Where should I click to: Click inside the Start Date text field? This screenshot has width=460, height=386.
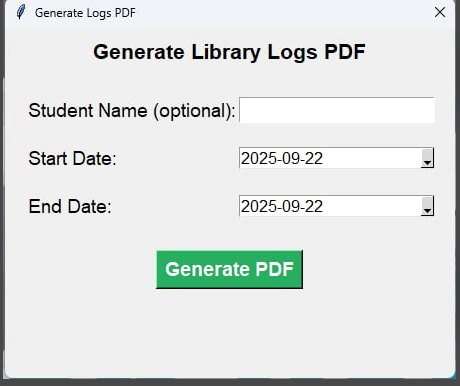tap(330, 158)
